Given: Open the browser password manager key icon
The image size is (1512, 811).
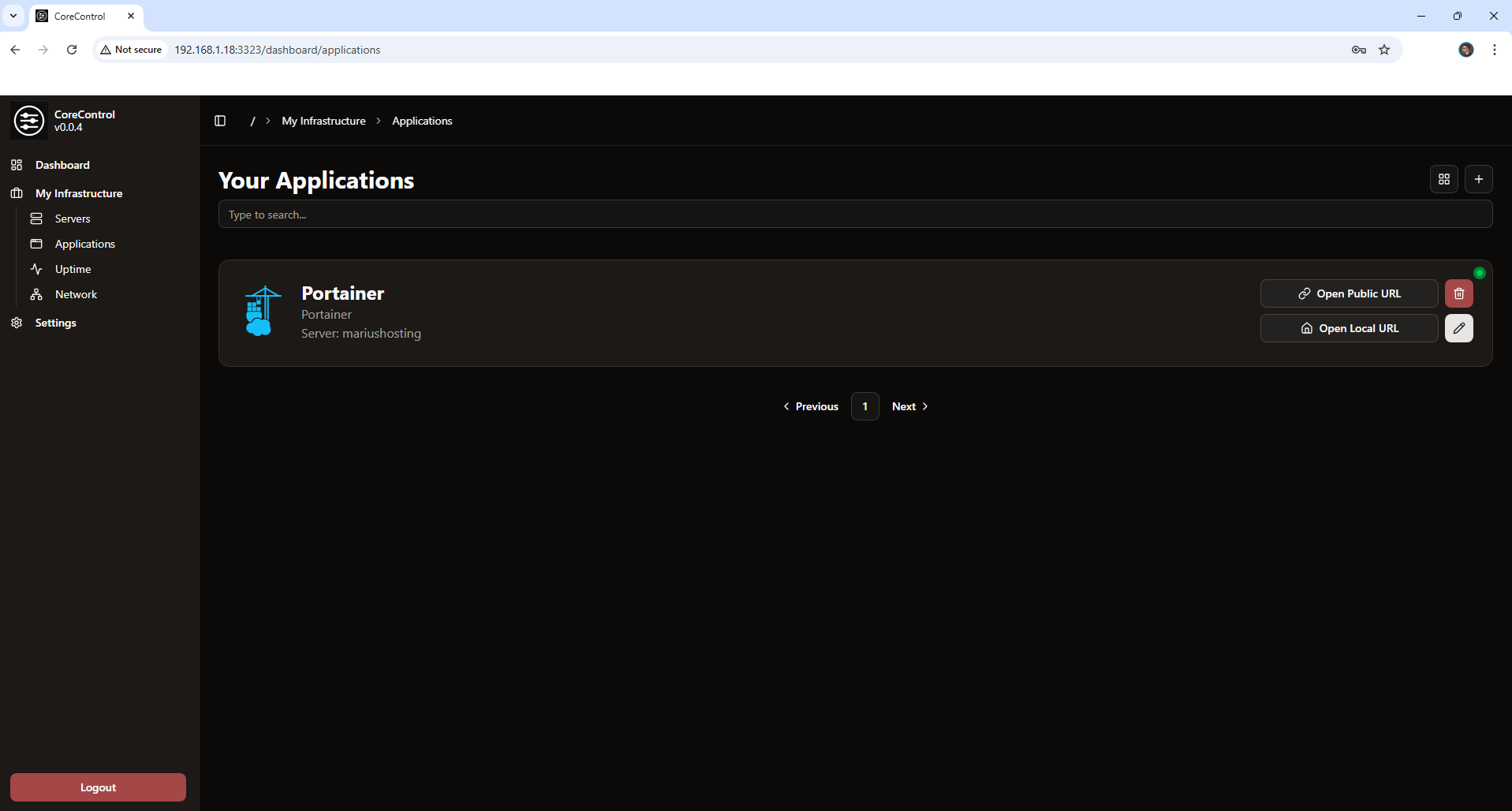Looking at the screenshot, I should pyautogui.click(x=1358, y=50).
